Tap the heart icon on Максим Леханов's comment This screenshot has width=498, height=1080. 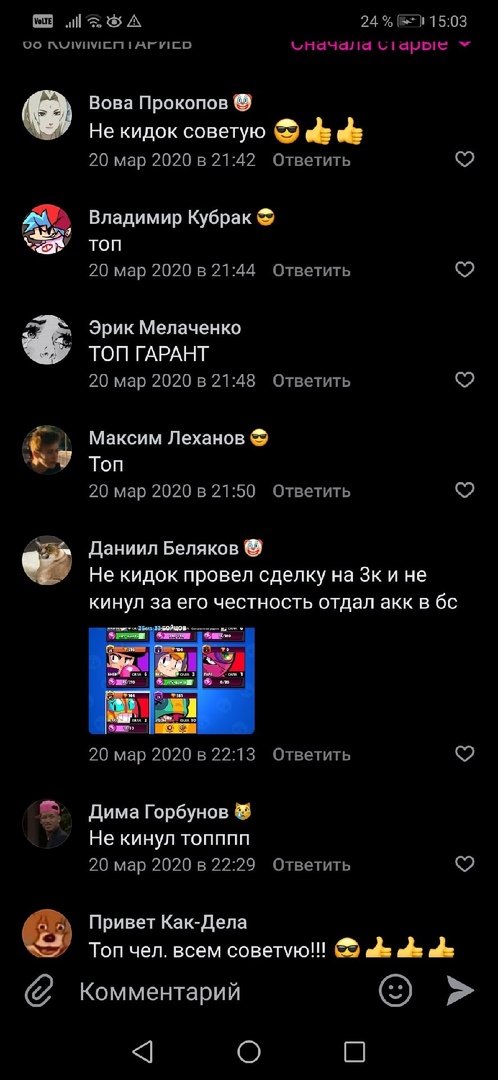(x=465, y=490)
